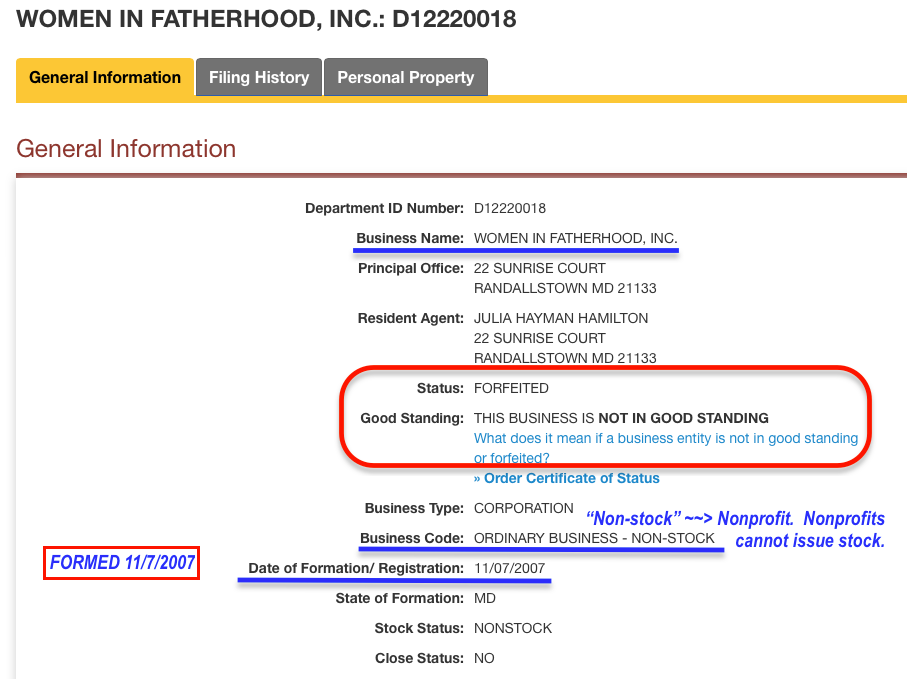Viewport: 907px width, 679px height.
Task: Click the bold NOT IN GOOD STANDING text
Action: pyautogui.click(x=683, y=418)
